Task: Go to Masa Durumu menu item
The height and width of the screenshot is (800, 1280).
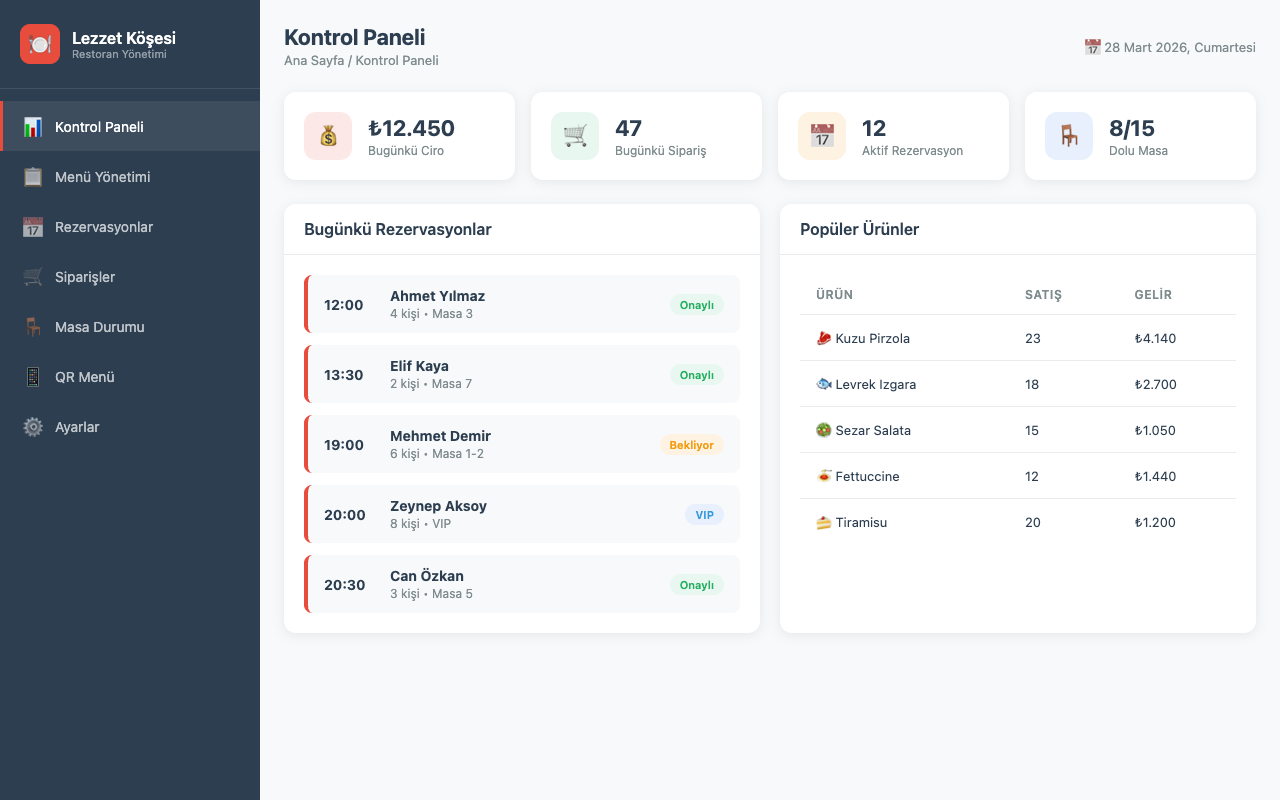Action: click(x=130, y=327)
